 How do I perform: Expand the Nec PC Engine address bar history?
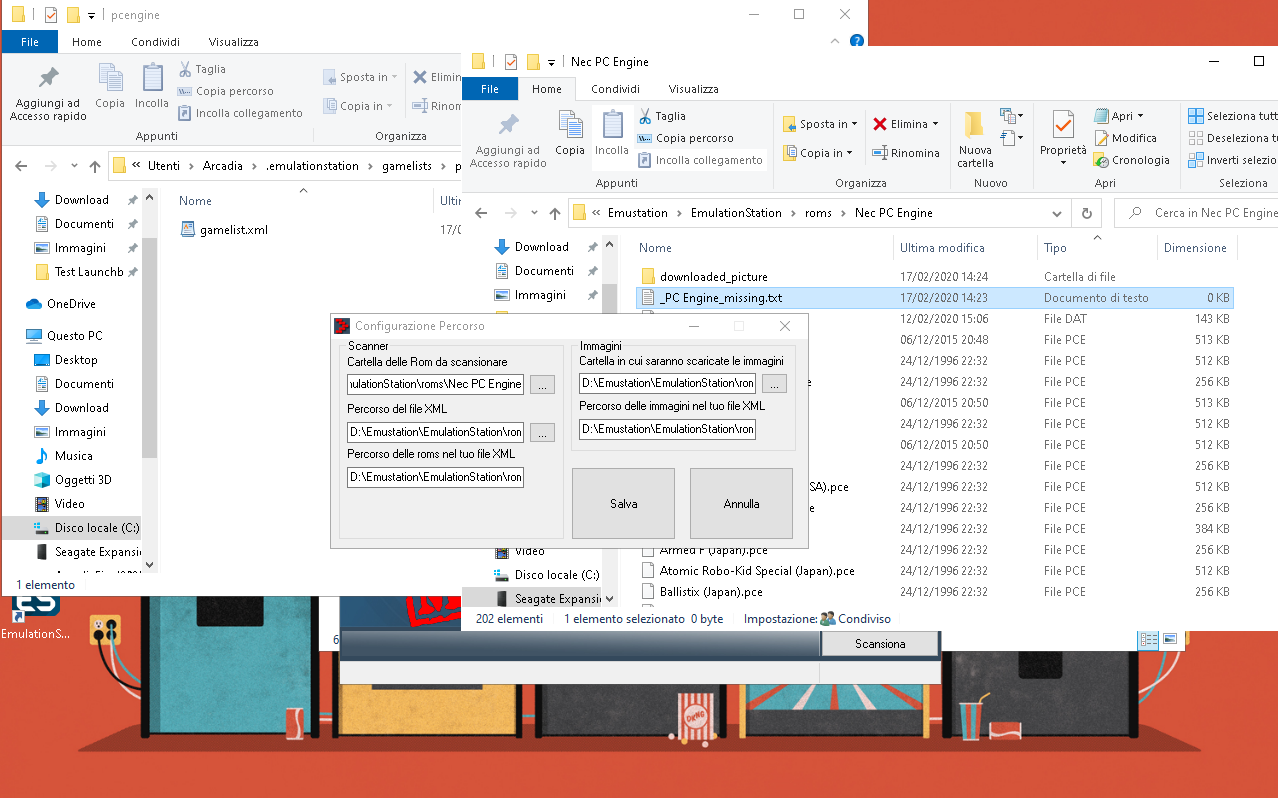(x=1058, y=213)
